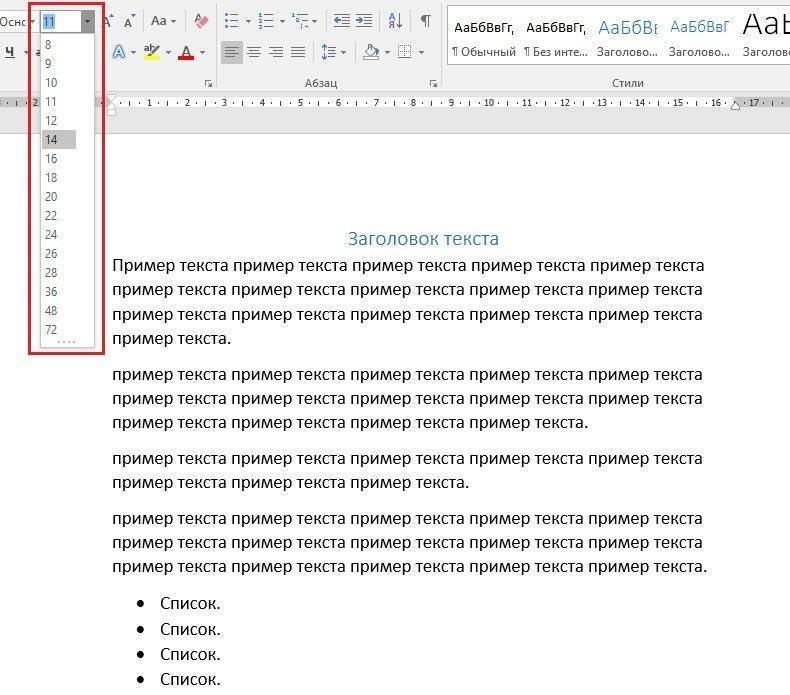The width and height of the screenshot is (790, 695).
Task: Apply the Обычный style
Action: [x=484, y=37]
